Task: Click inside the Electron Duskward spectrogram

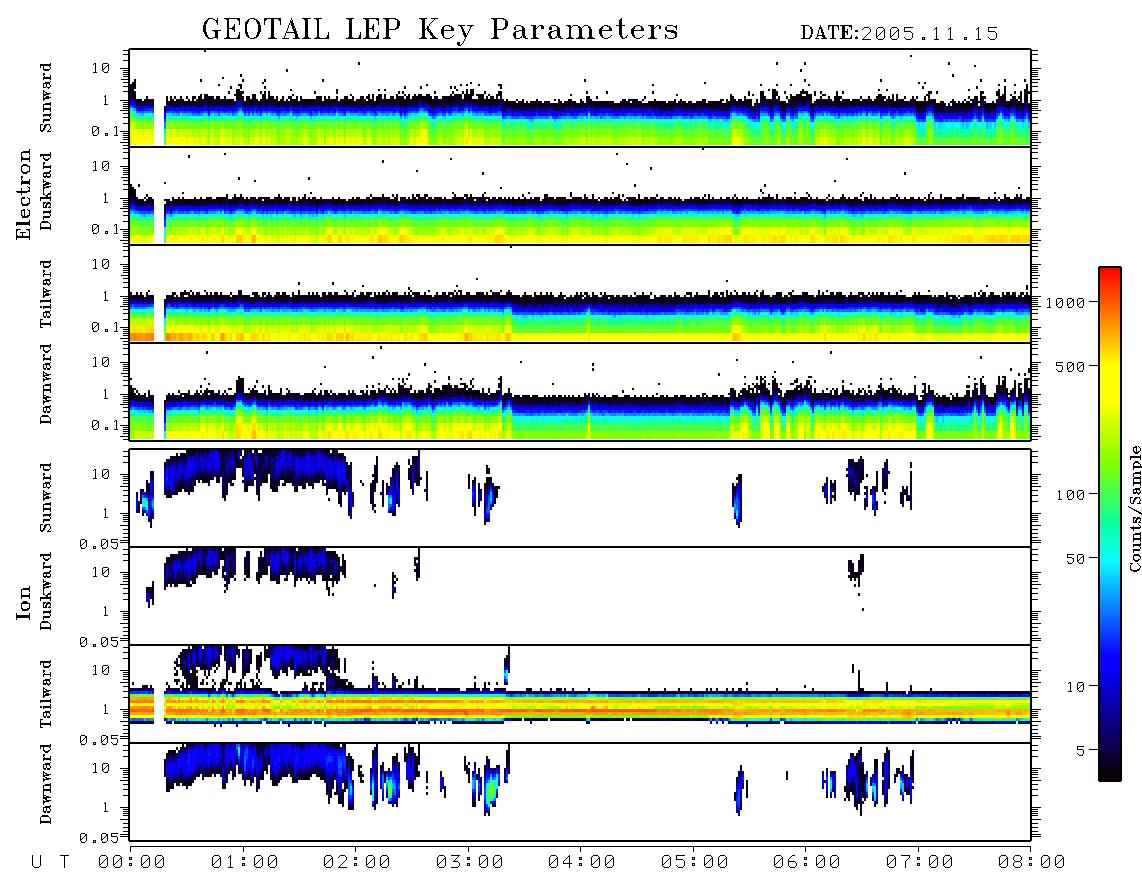Action: click(580, 196)
